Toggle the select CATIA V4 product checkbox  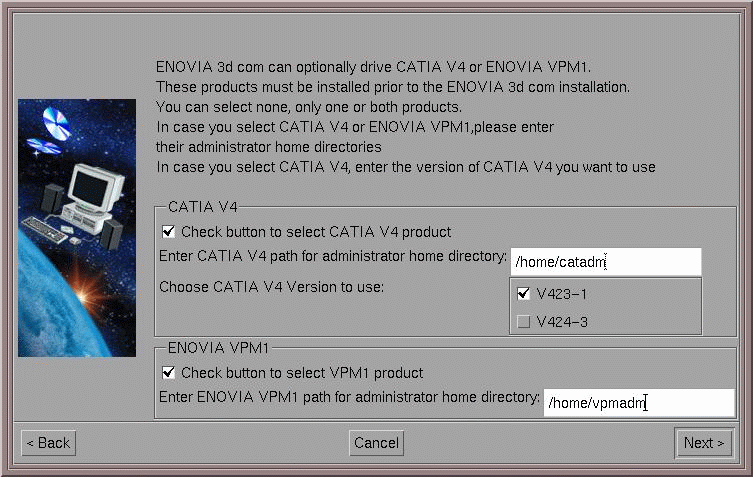[x=169, y=232]
